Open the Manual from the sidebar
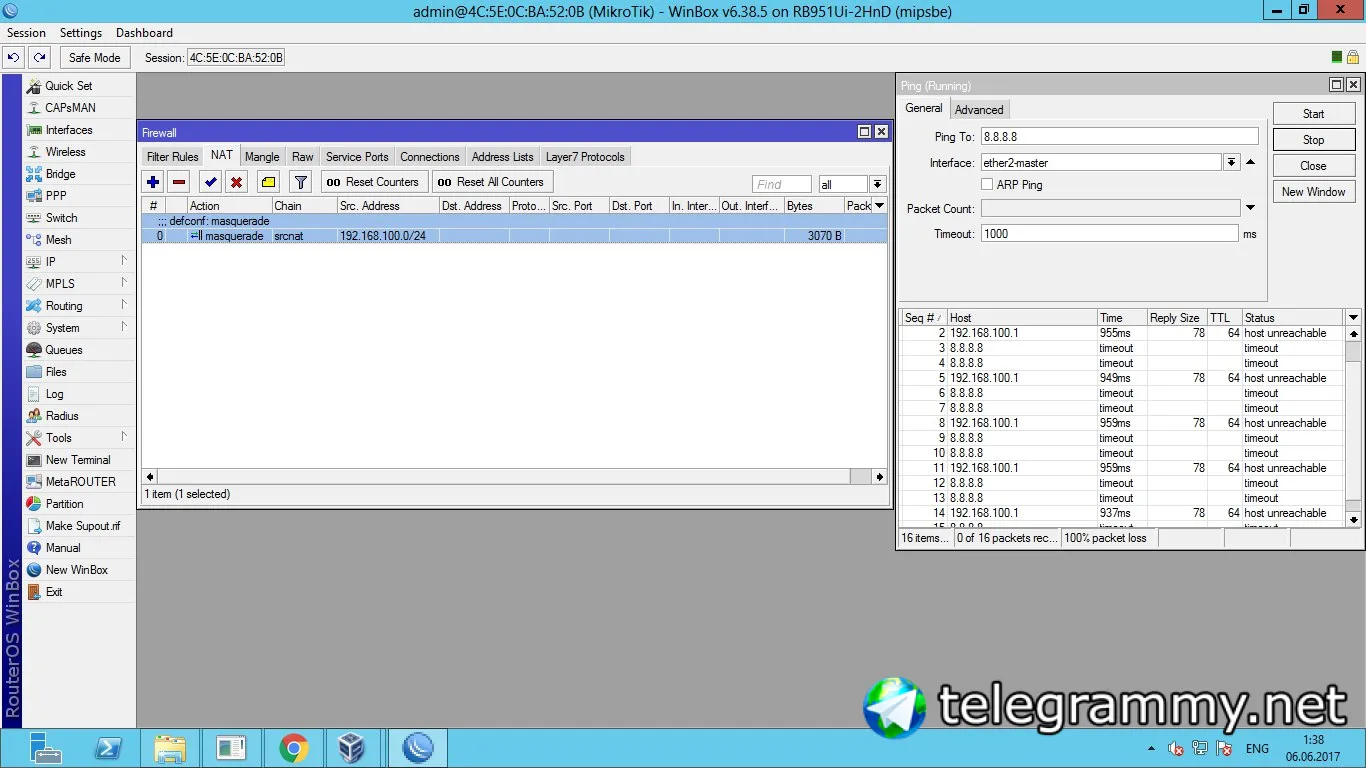The image size is (1366, 768). (62, 548)
